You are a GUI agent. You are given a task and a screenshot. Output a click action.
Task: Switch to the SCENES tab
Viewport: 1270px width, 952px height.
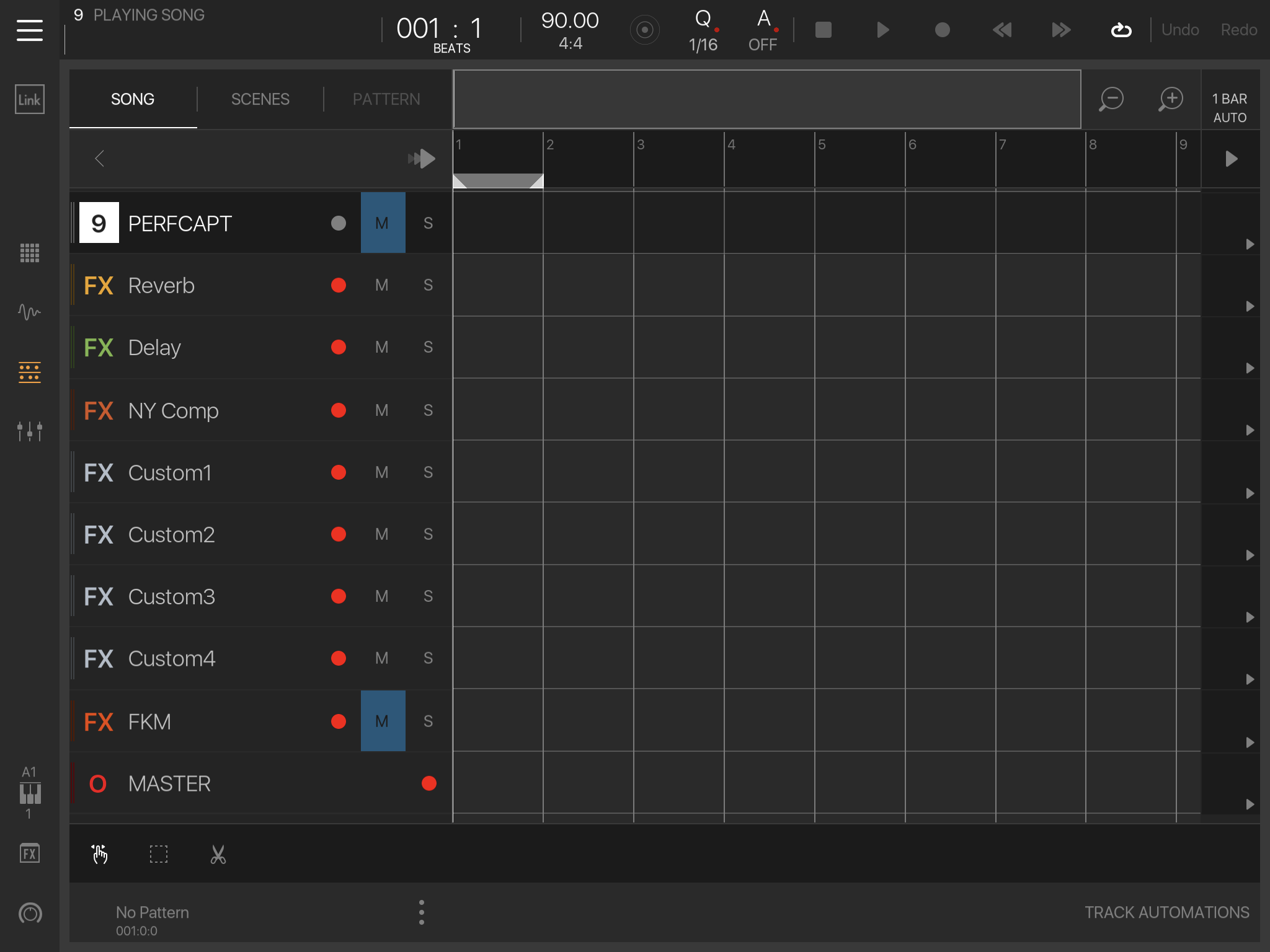(x=260, y=99)
